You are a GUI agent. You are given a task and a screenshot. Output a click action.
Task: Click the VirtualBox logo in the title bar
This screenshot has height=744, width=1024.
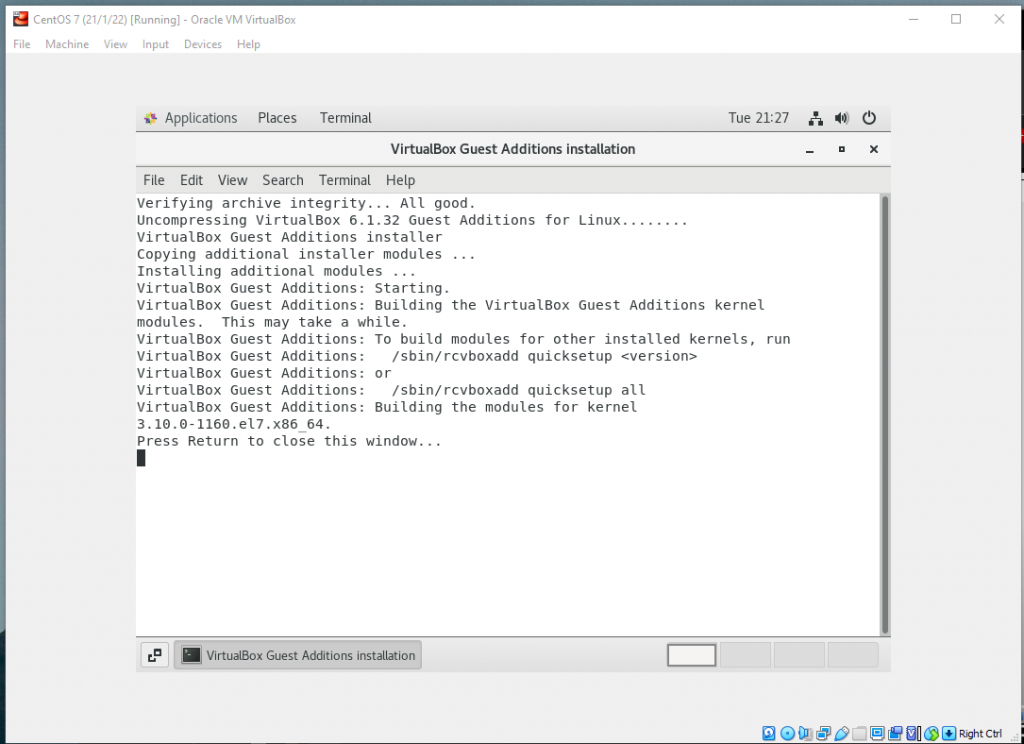point(21,19)
